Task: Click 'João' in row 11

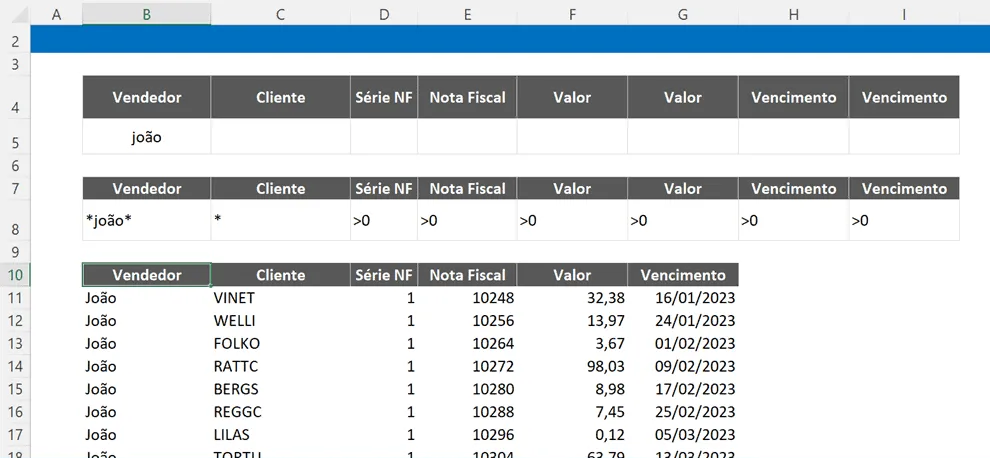Action: 146,297
